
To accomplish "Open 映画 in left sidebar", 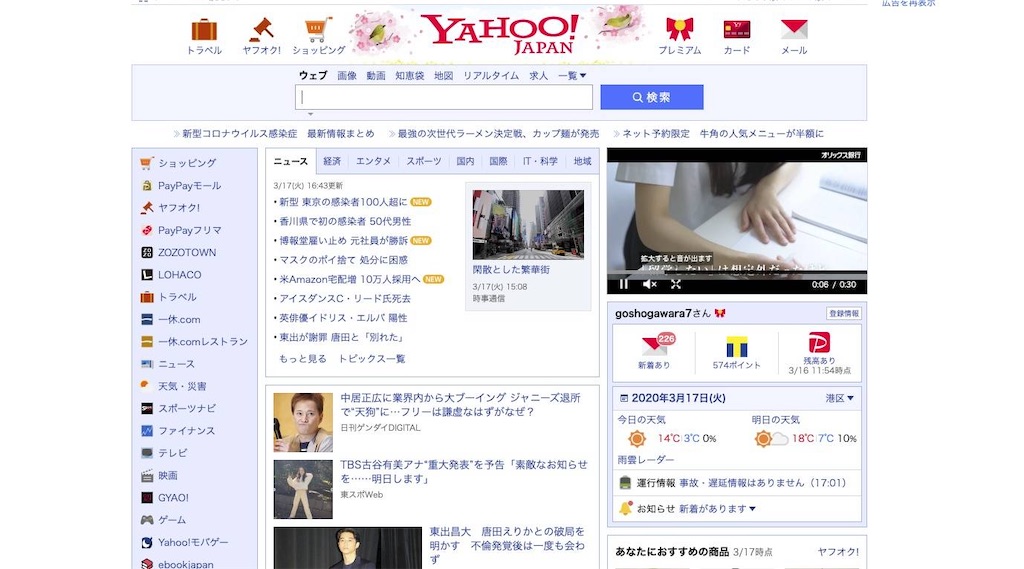I will tap(168, 476).
